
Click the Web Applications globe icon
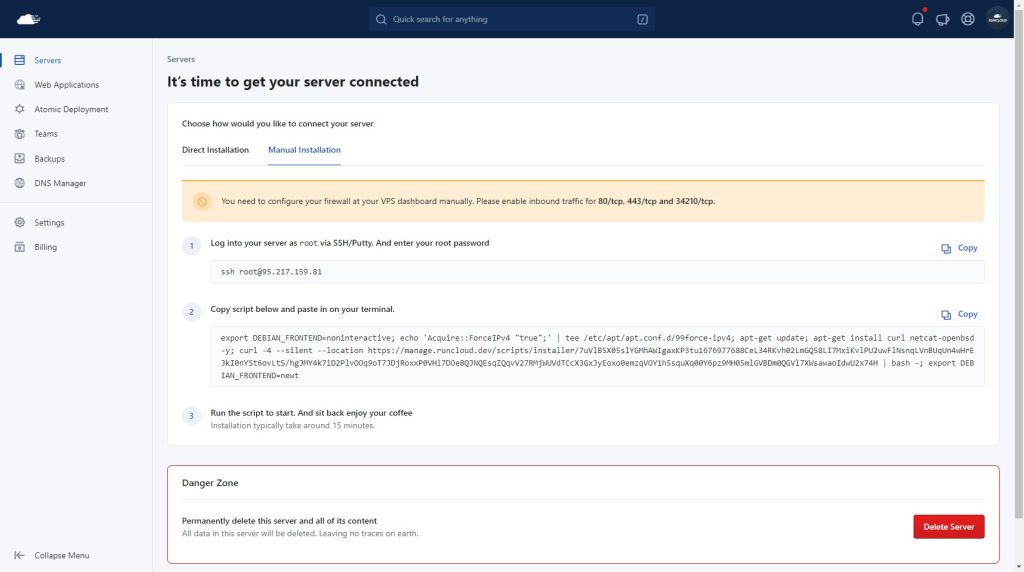pyautogui.click(x=20, y=85)
